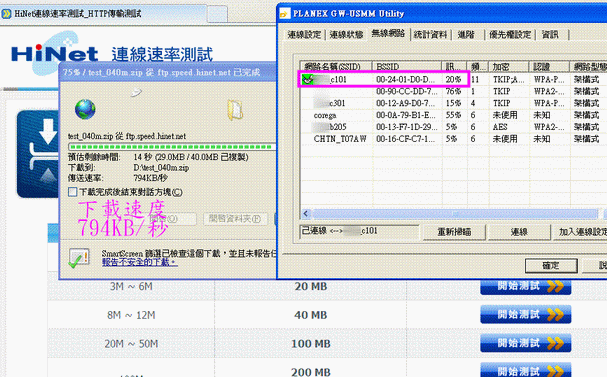Start the 20 MB speed test

tap(526, 286)
